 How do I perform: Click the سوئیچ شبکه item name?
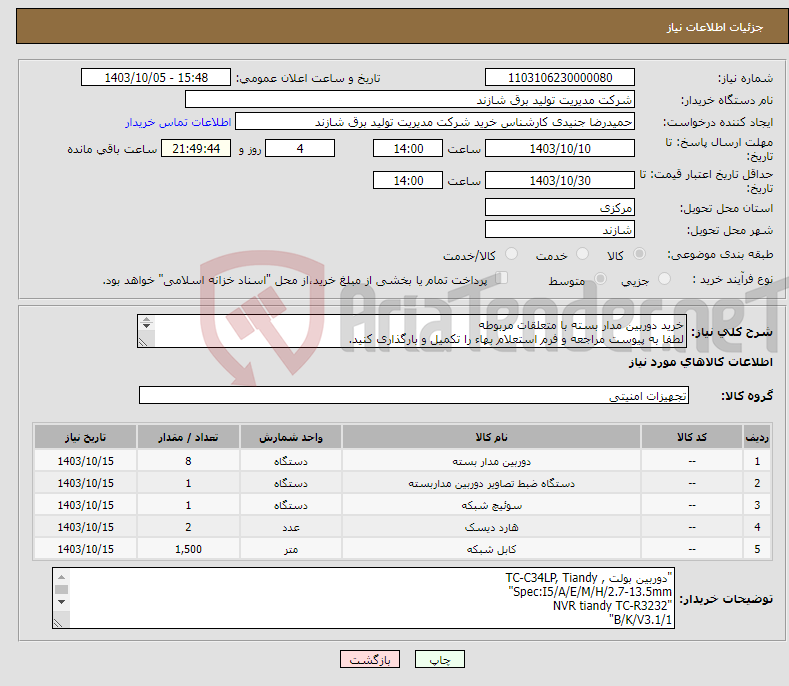(x=491, y=505)
